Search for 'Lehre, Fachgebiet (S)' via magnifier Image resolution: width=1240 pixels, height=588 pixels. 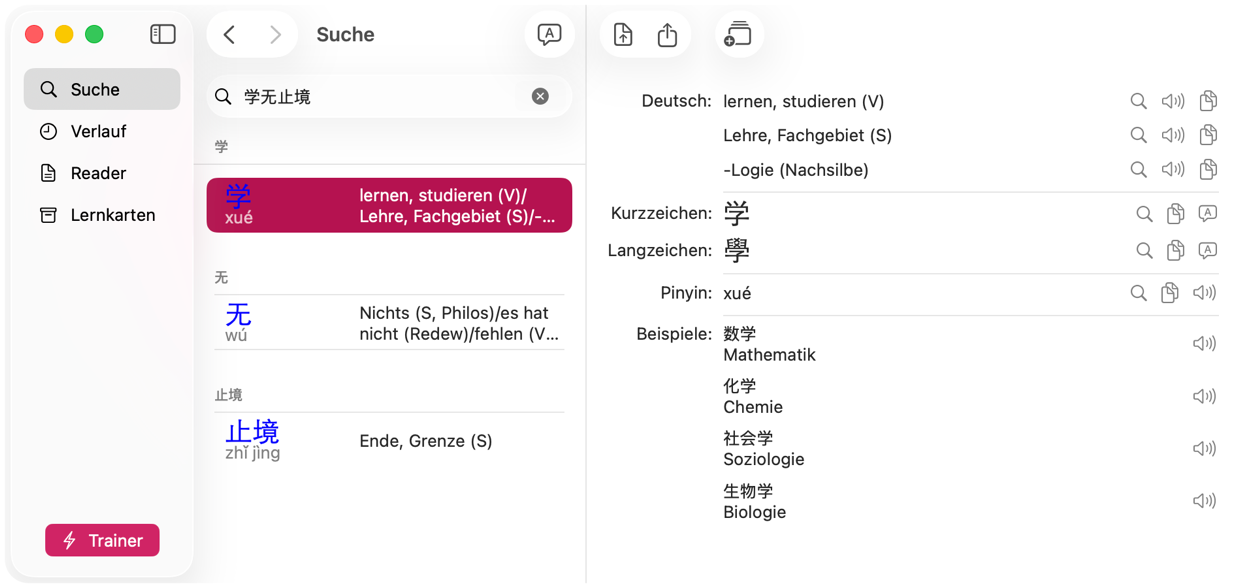click(1138, 135)
